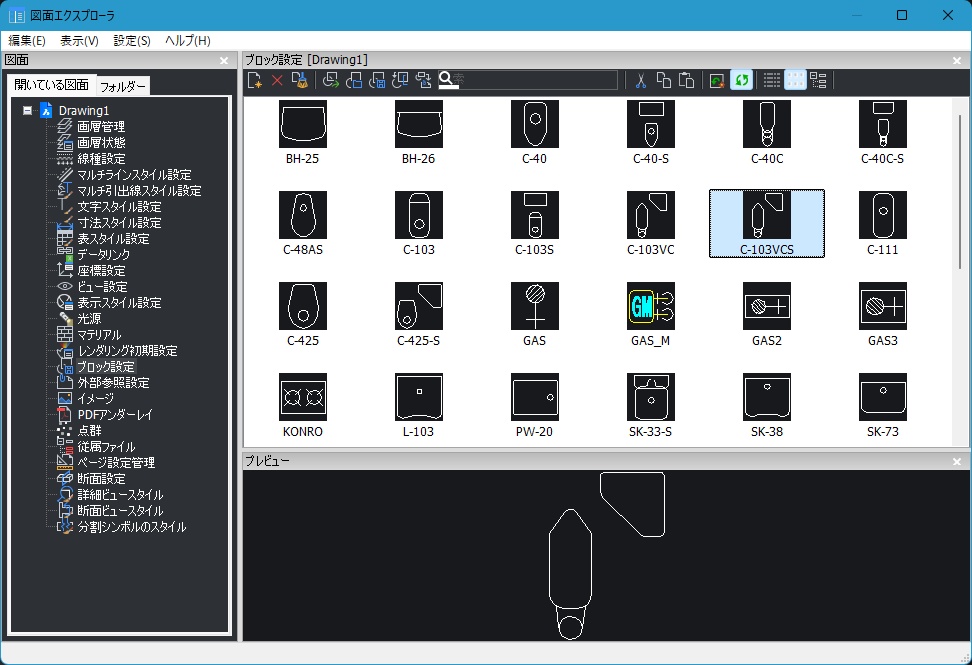Screen dimensions: 972x665
Task: Switch to details list view icon
Action: (772, 80)
